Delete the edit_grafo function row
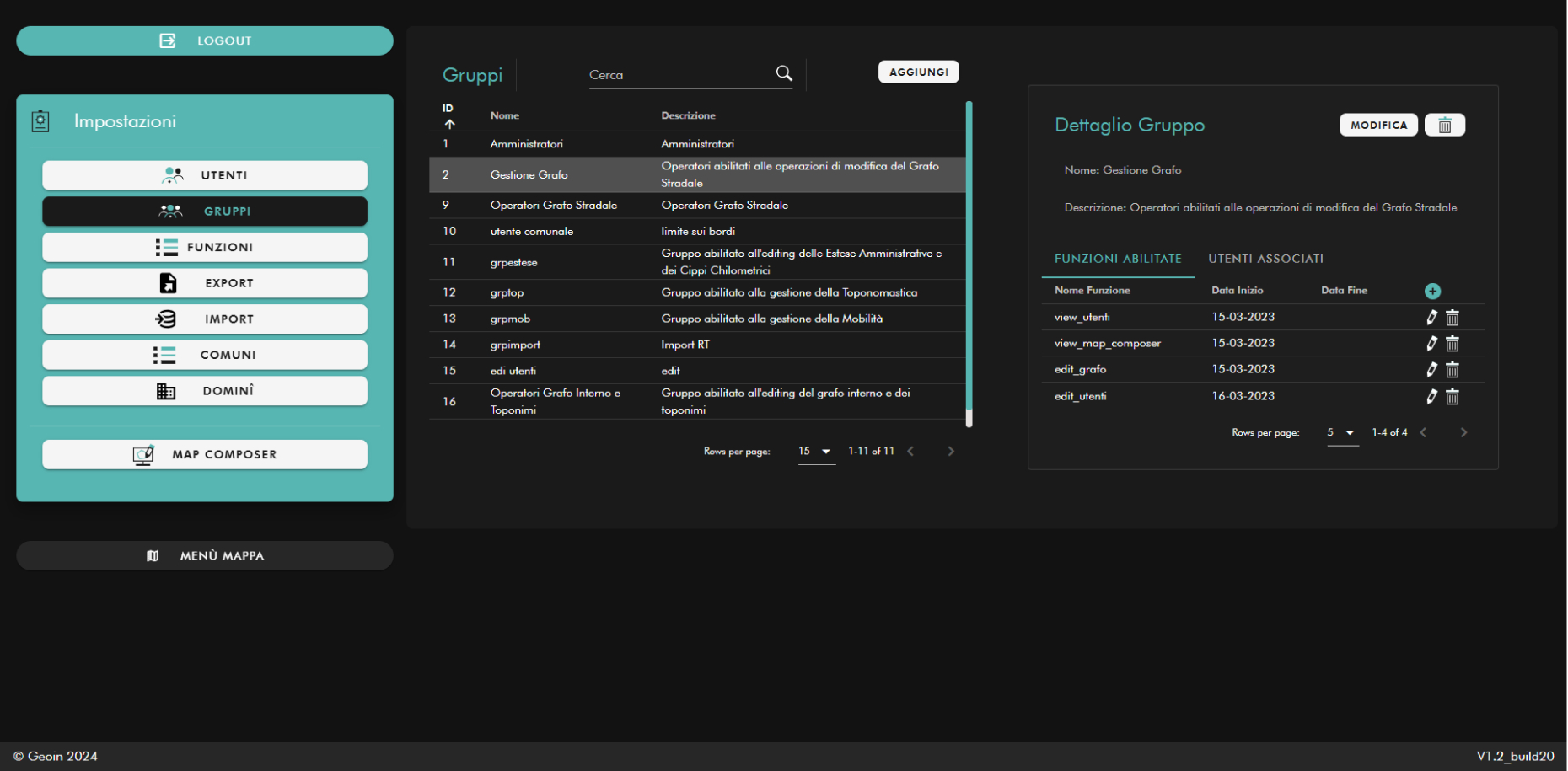The width and height of the screenshot is (1568, 771). click(x=1453, y=370)
